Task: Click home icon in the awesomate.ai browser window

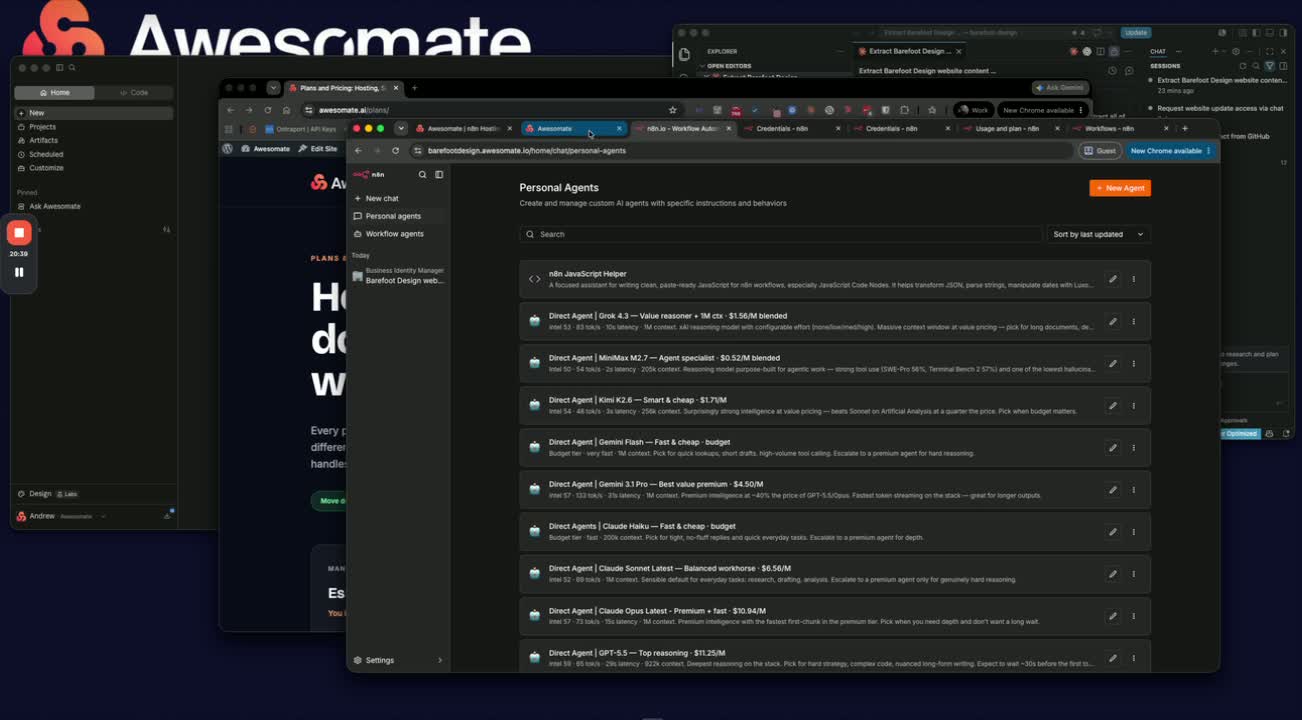Action: 286,110
